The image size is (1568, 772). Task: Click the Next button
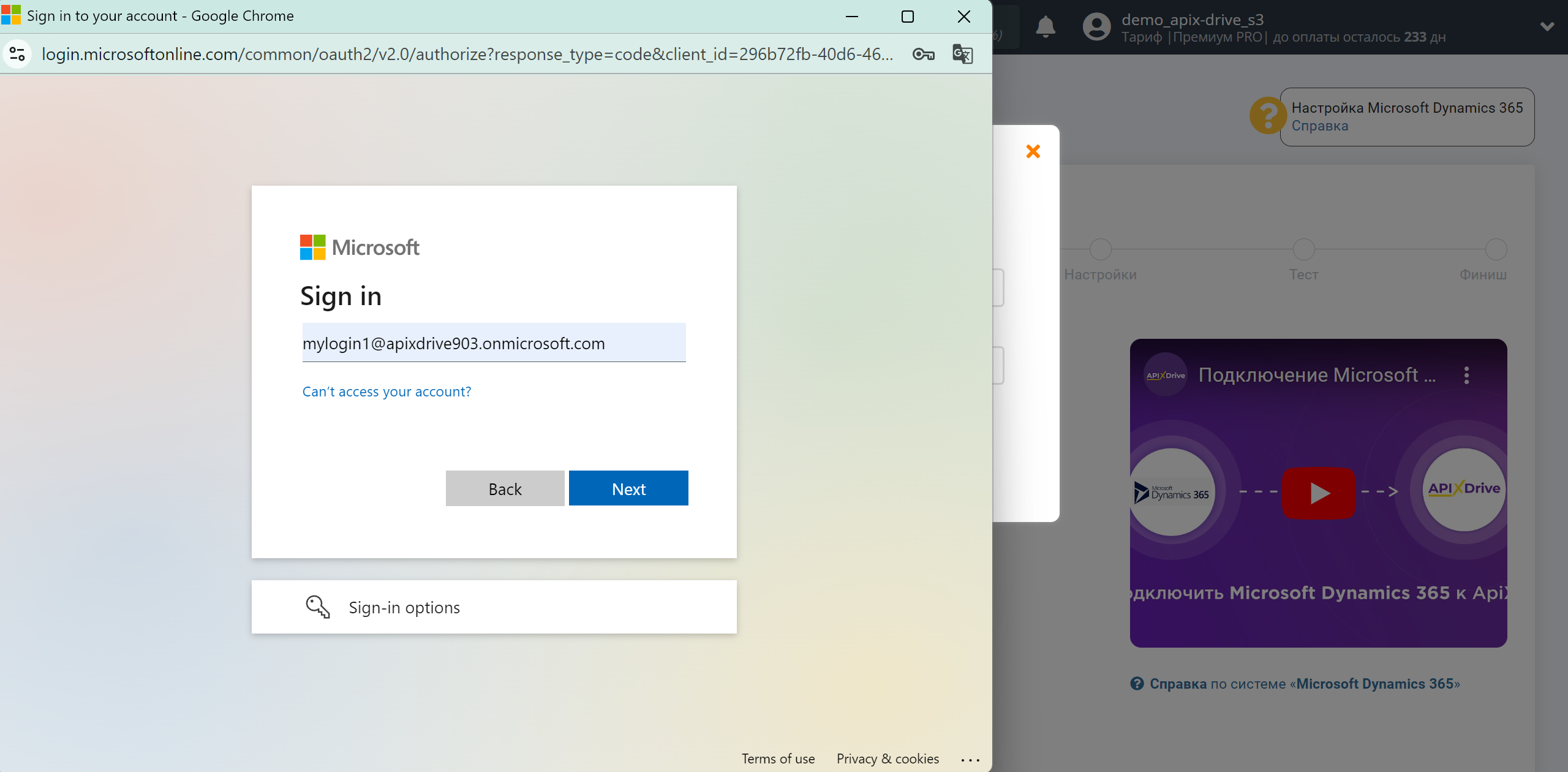pos(628,488)
